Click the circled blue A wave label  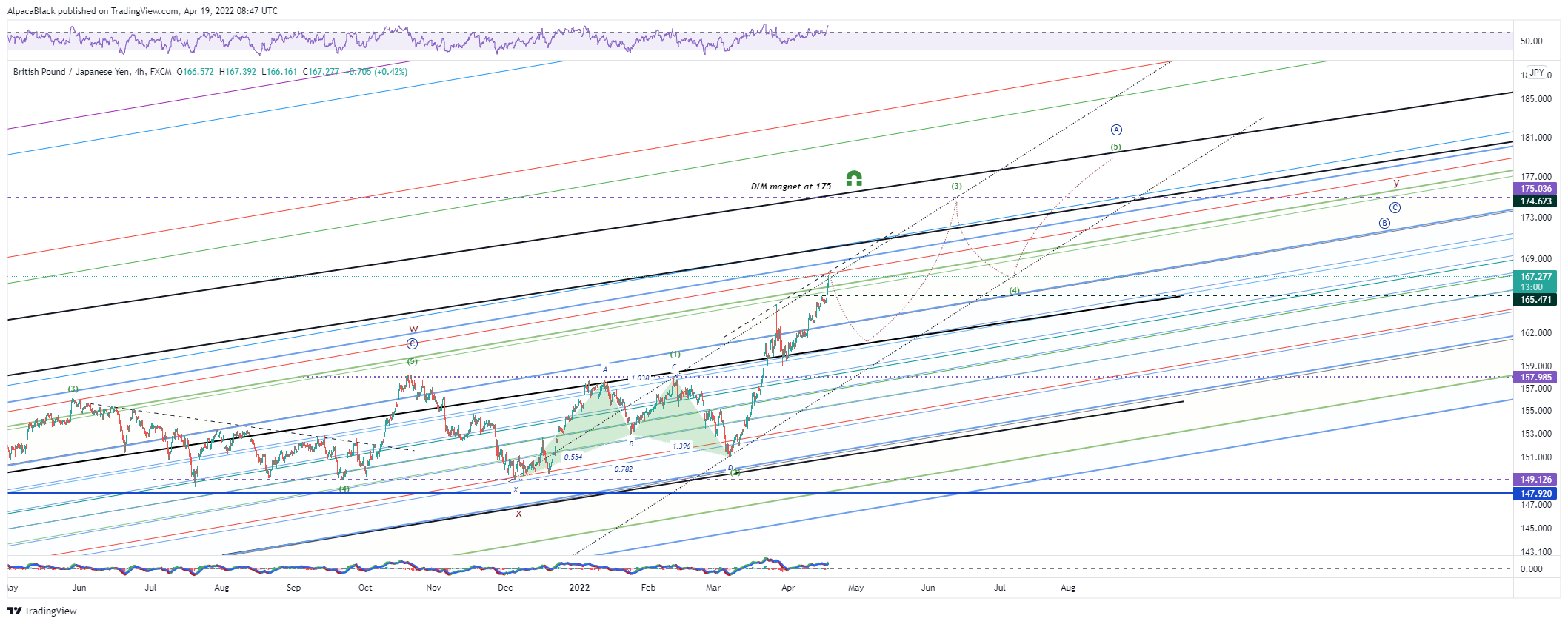tap(1116, 130)
